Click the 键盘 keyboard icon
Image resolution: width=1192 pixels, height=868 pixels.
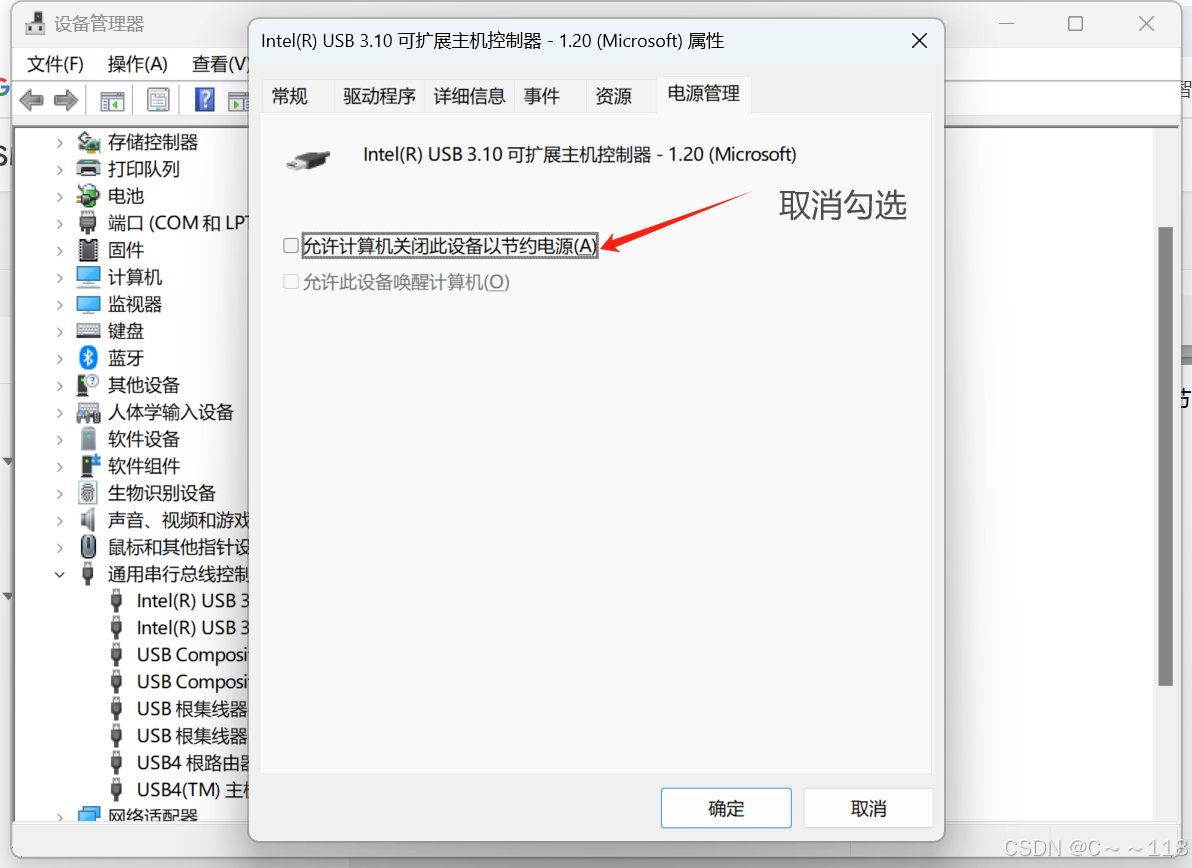click(88, 331)
